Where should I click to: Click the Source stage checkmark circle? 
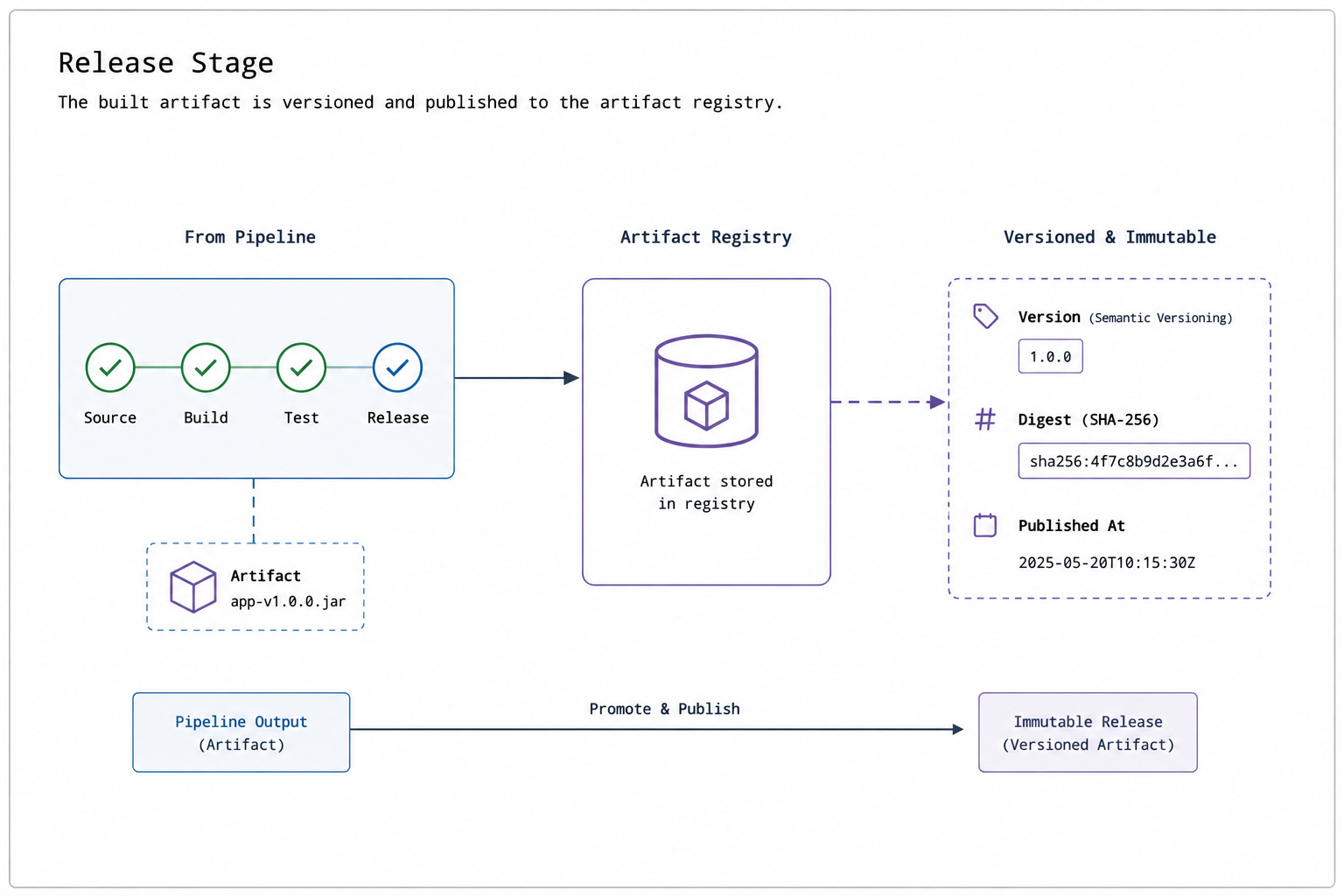click(110, 367)
